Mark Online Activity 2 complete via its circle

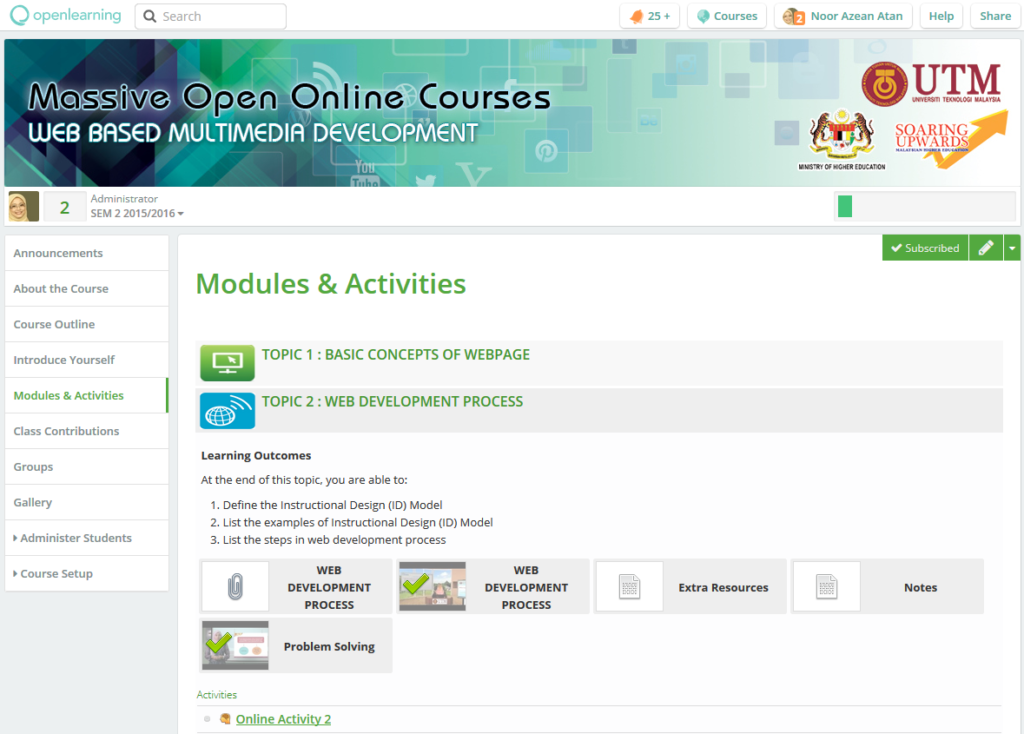tap(207, 718)
